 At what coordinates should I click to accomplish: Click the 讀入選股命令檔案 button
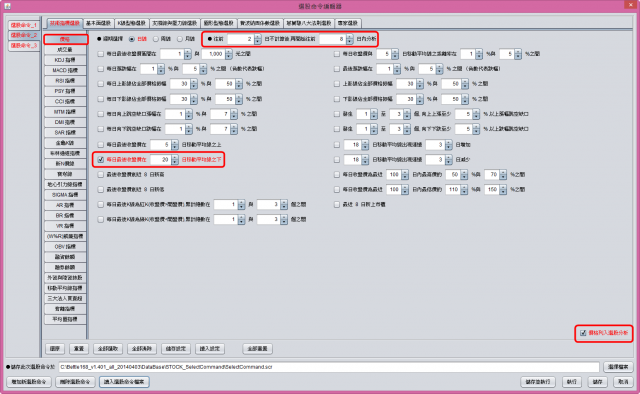coord(124,382)
